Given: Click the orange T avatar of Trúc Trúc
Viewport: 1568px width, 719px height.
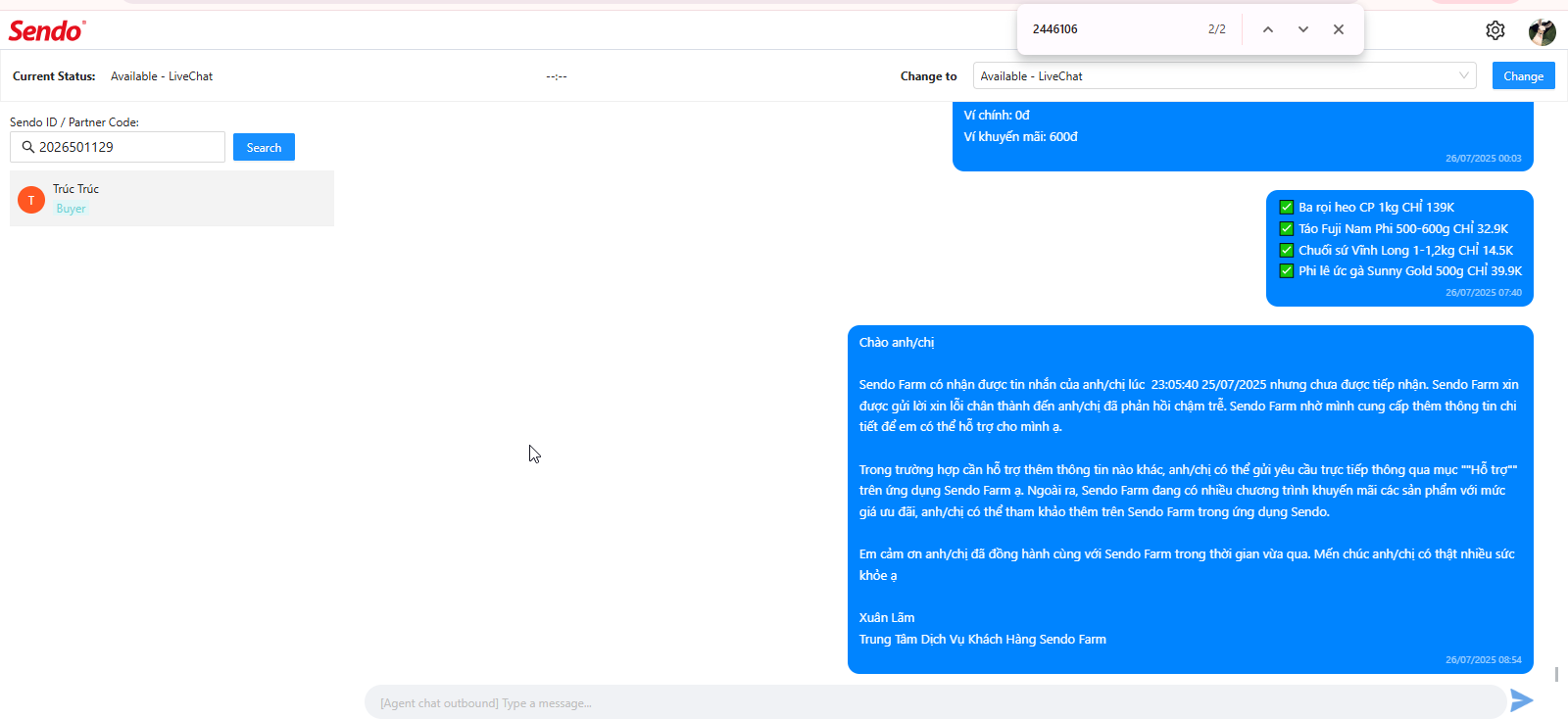Looking at the screenshot, I should (x=31, y=200).
